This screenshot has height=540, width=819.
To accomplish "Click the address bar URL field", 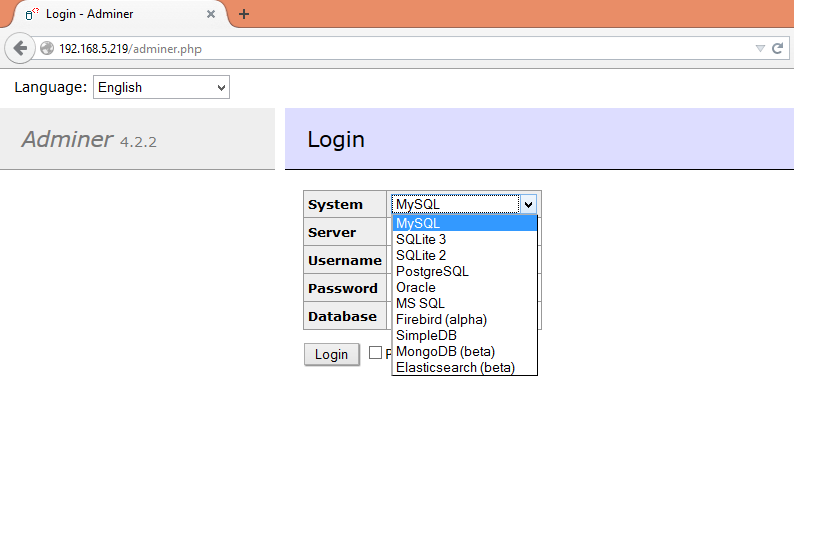I will (402, 49).
